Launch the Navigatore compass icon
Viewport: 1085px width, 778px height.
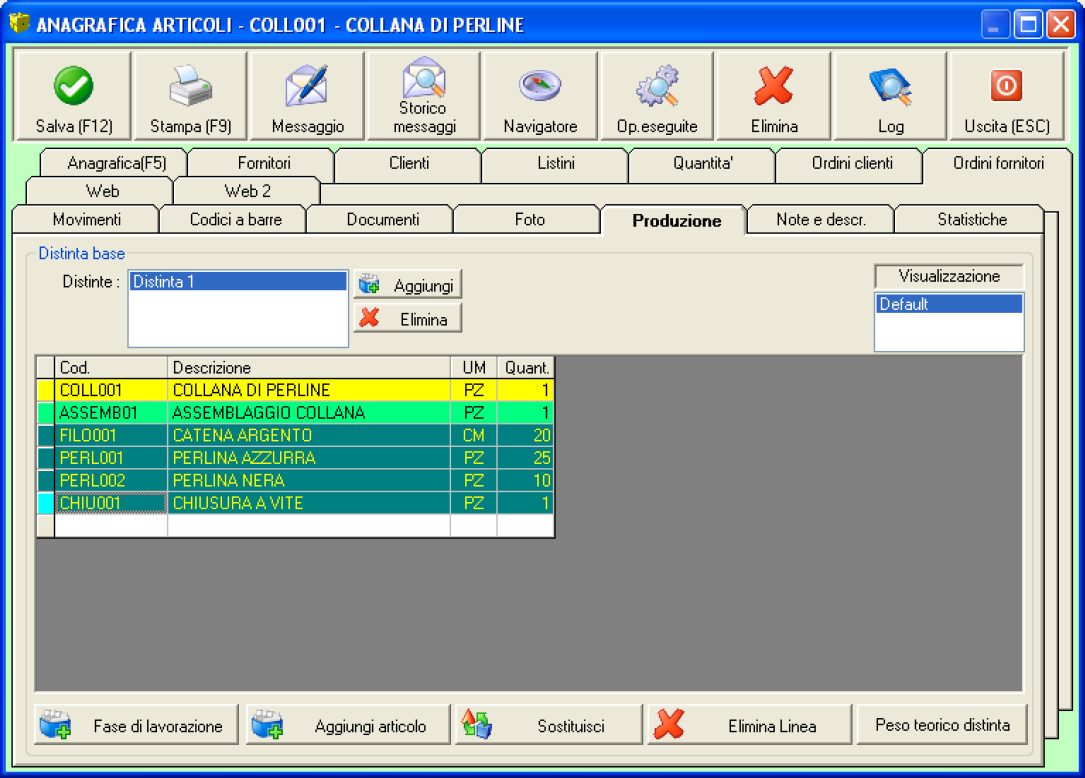coord(540,86)
